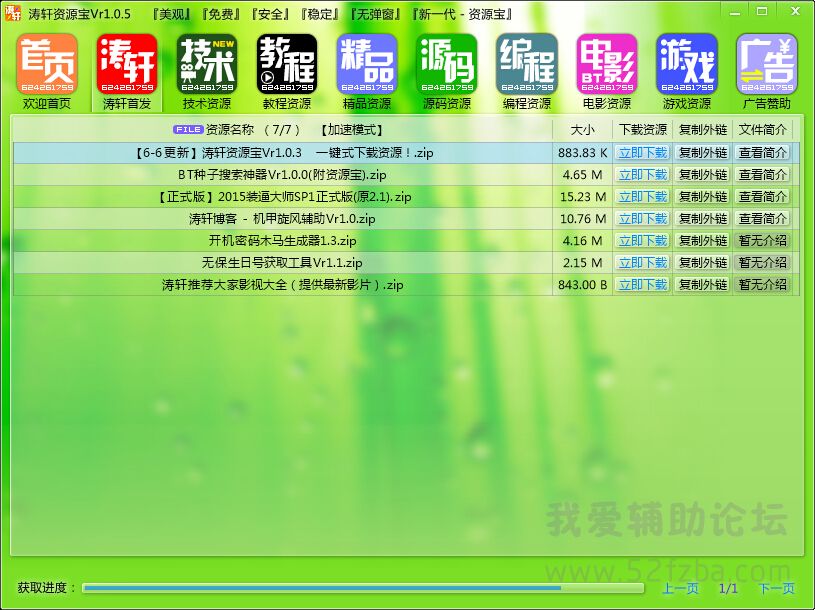The height and width of the screenshot is (610, 815).
Task: Click 复制外链 for 2015装逼大师SP1
Action: pos(703,197)
